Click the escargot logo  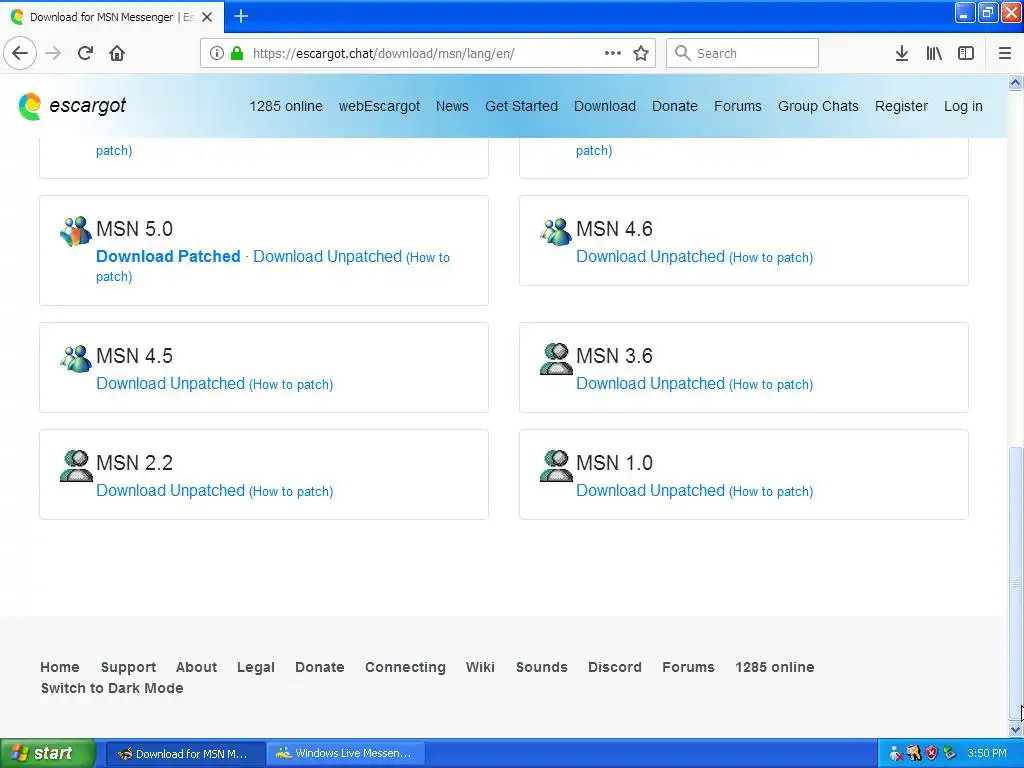[x=72, y=106]
